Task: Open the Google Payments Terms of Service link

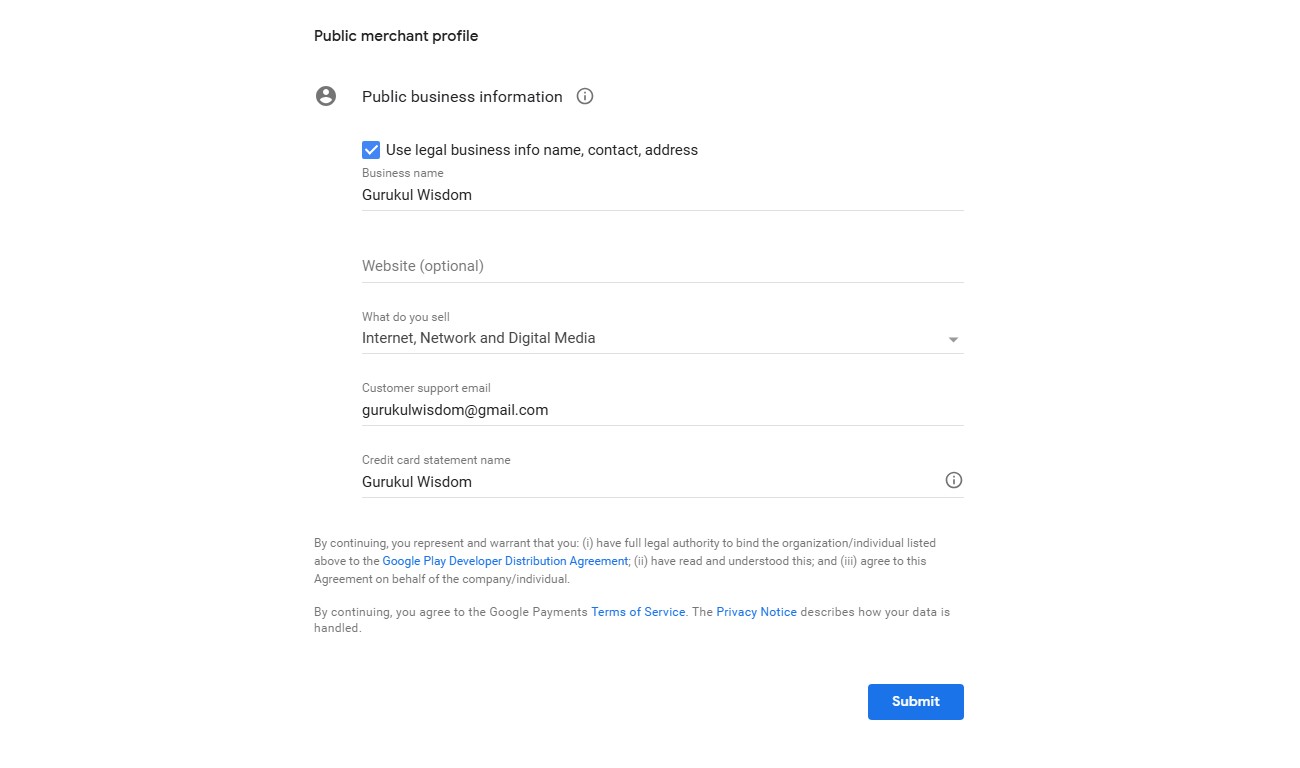Action: tap(638, 612)
